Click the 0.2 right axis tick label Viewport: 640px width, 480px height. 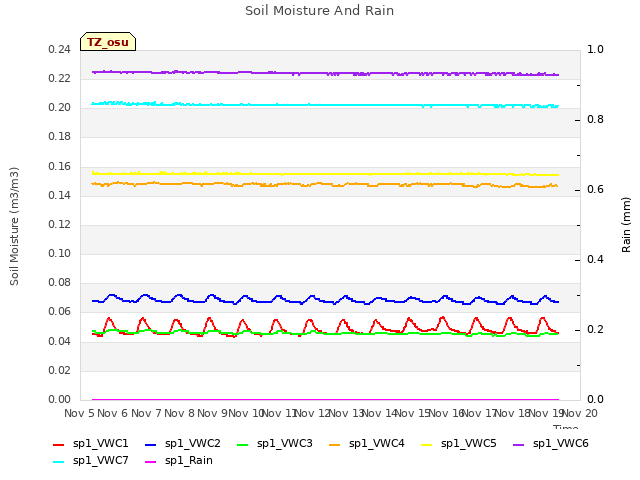(595, 330)
